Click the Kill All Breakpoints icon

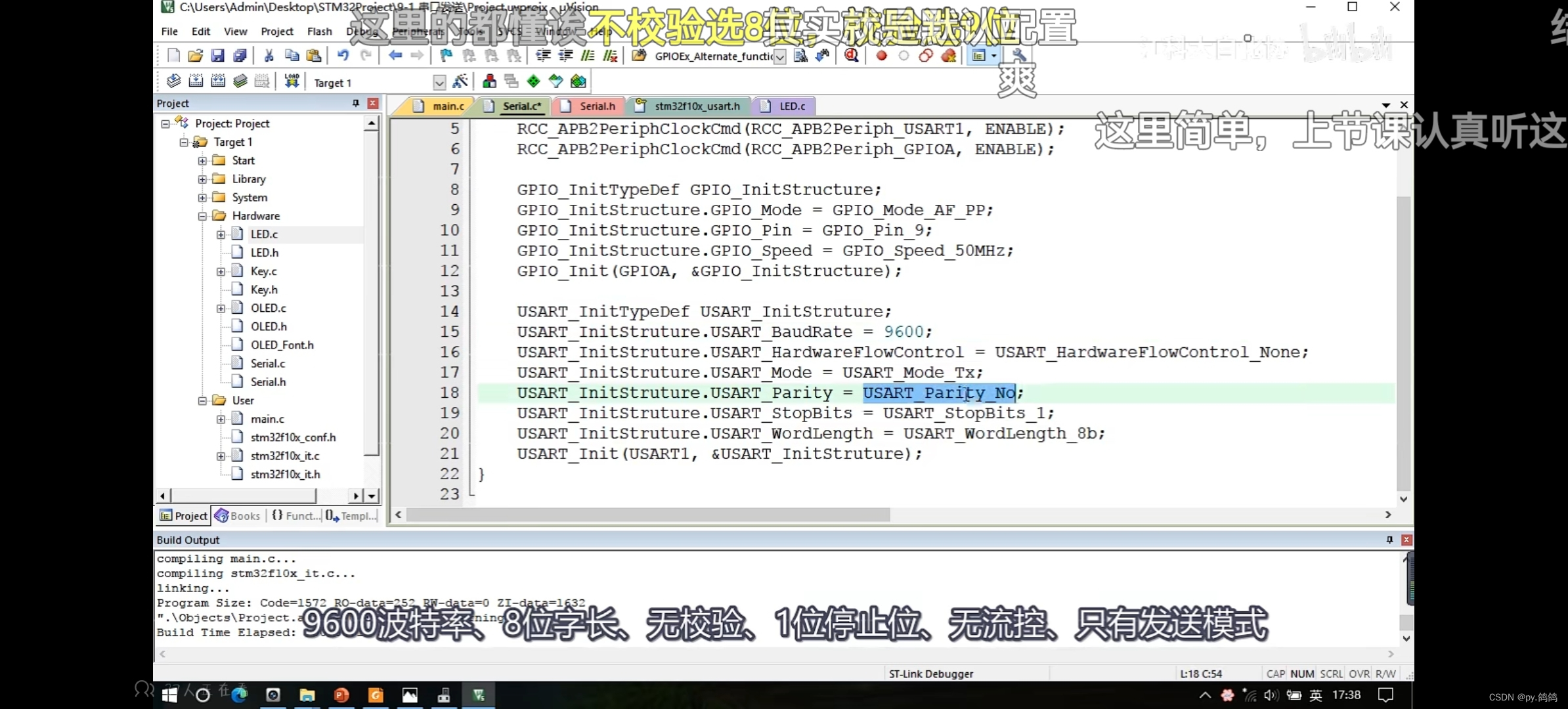tap(949, 56)
